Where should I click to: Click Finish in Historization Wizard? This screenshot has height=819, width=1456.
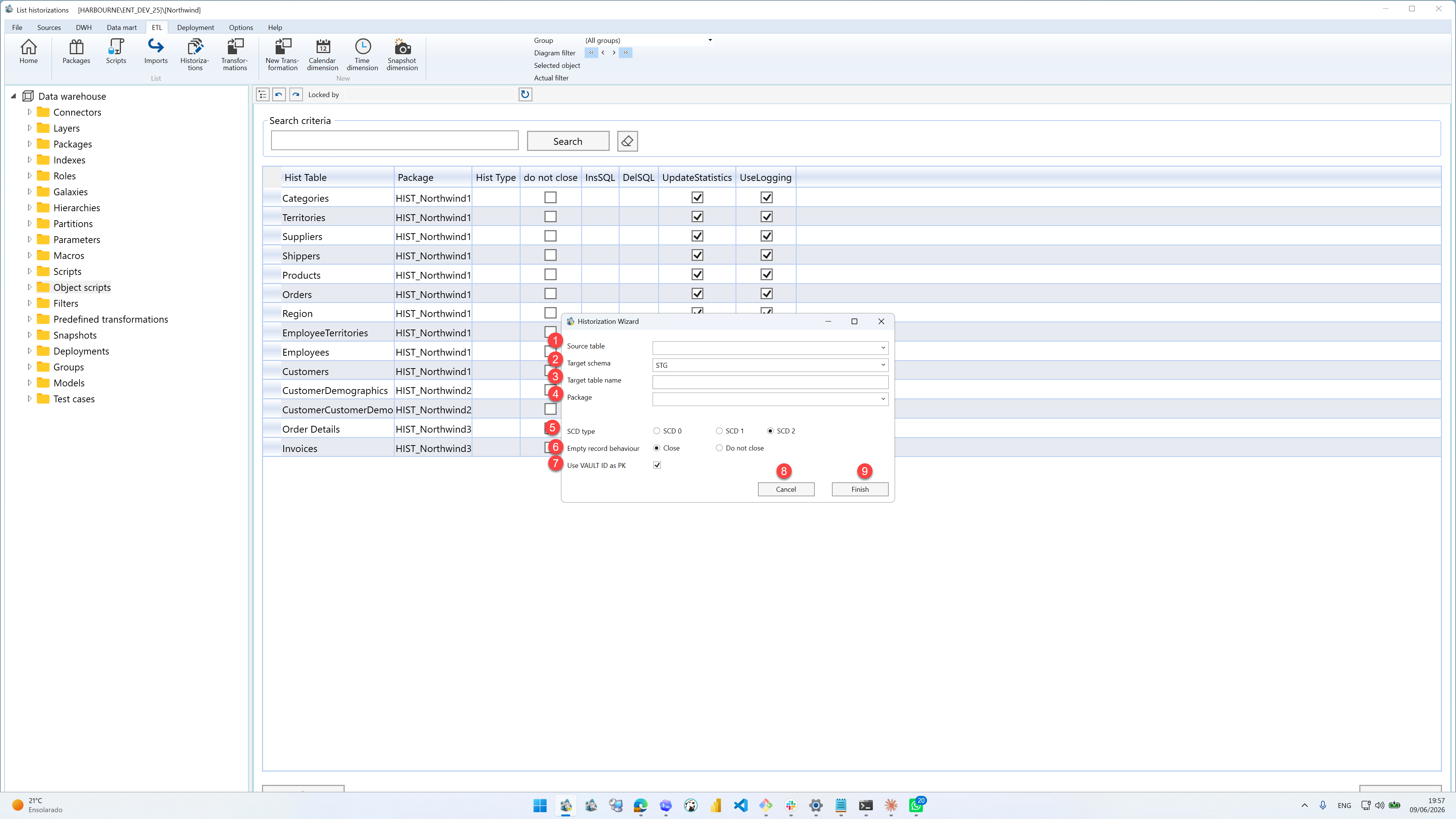pyautogui.click(x=860, y=490)
